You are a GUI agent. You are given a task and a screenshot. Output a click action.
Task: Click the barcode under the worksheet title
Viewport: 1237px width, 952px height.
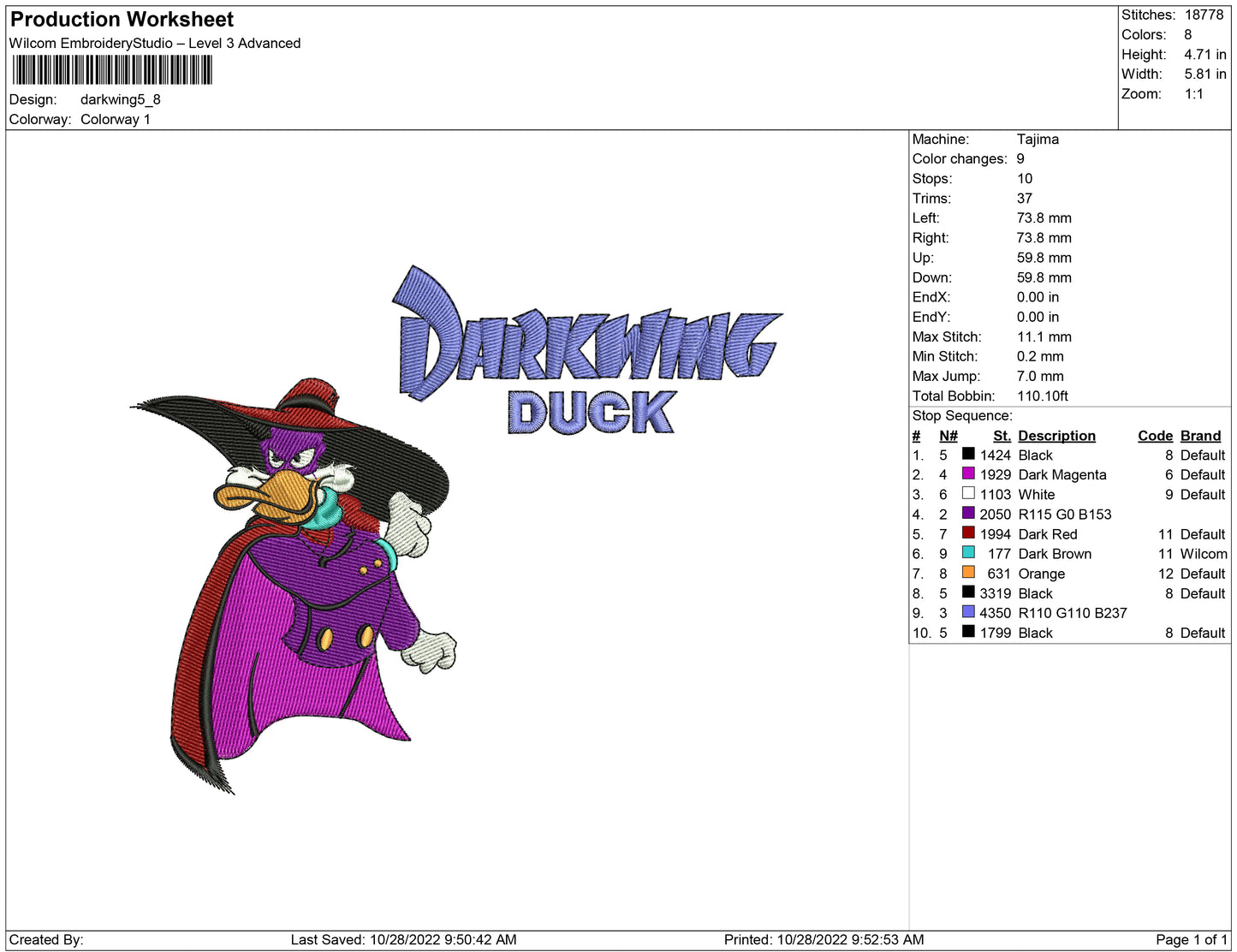112,69
